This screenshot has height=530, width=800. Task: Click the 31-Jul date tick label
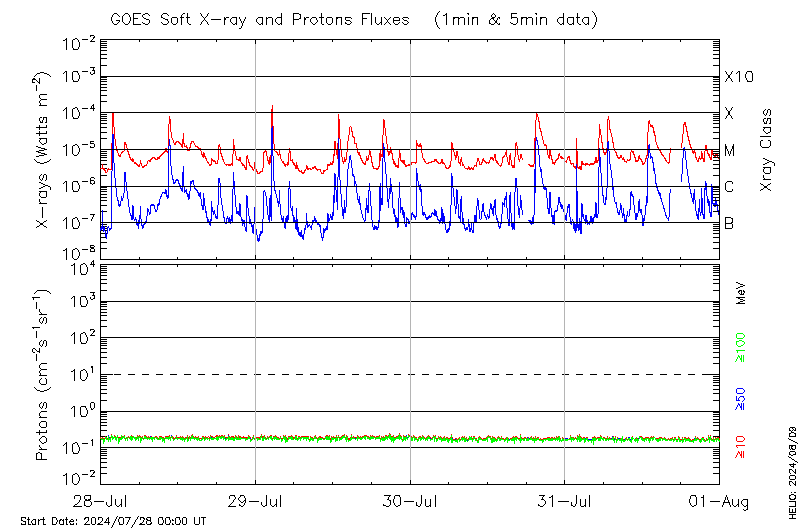(x=565, y=501)
